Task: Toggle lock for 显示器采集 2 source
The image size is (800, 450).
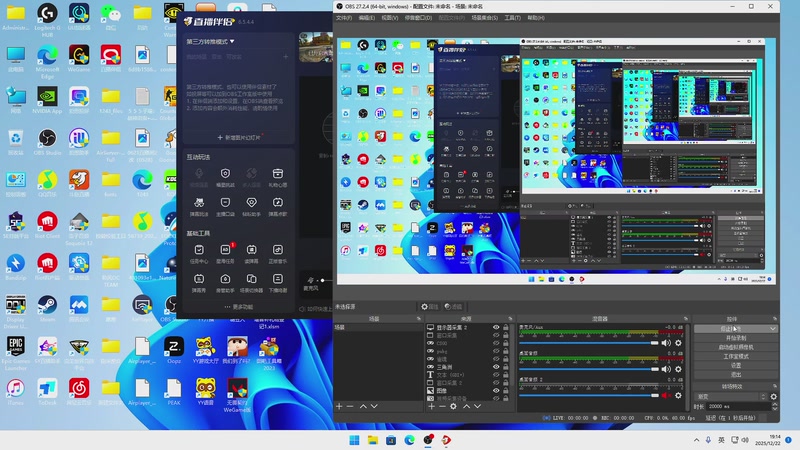Action: click(x=506, y=328)
